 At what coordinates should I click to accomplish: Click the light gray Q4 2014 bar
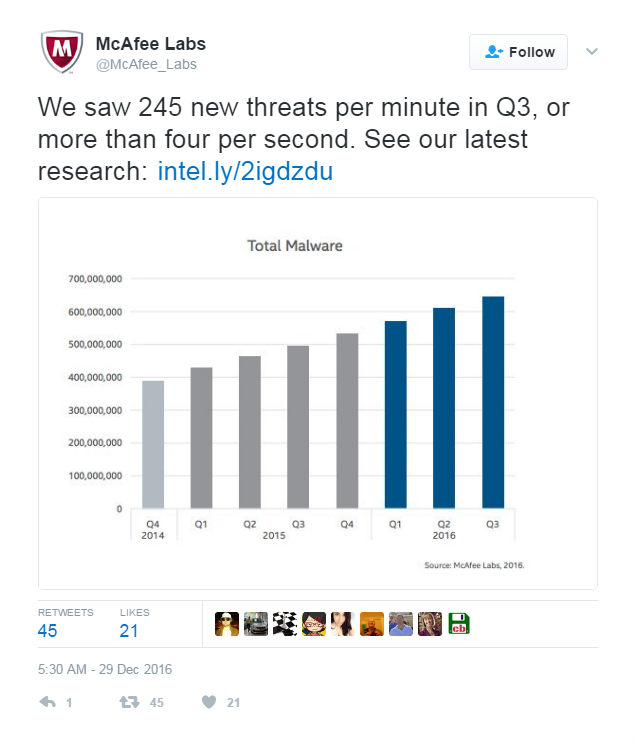coord(153,444)
